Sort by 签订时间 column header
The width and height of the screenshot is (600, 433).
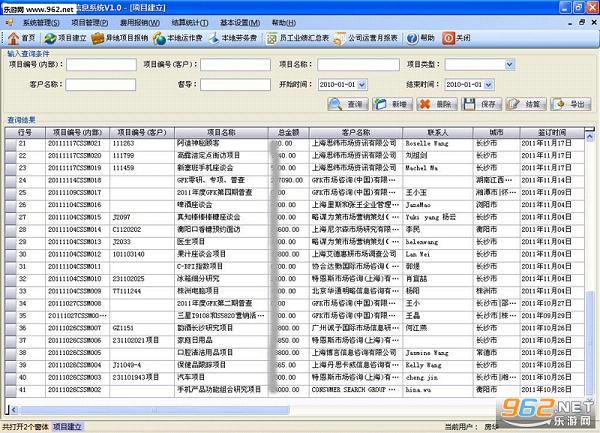pos(552,133)
